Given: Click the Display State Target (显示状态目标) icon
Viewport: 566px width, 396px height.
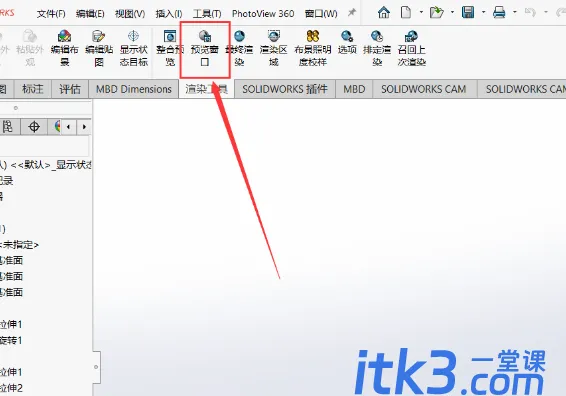Looking at the screenshot, I should 134,36.
